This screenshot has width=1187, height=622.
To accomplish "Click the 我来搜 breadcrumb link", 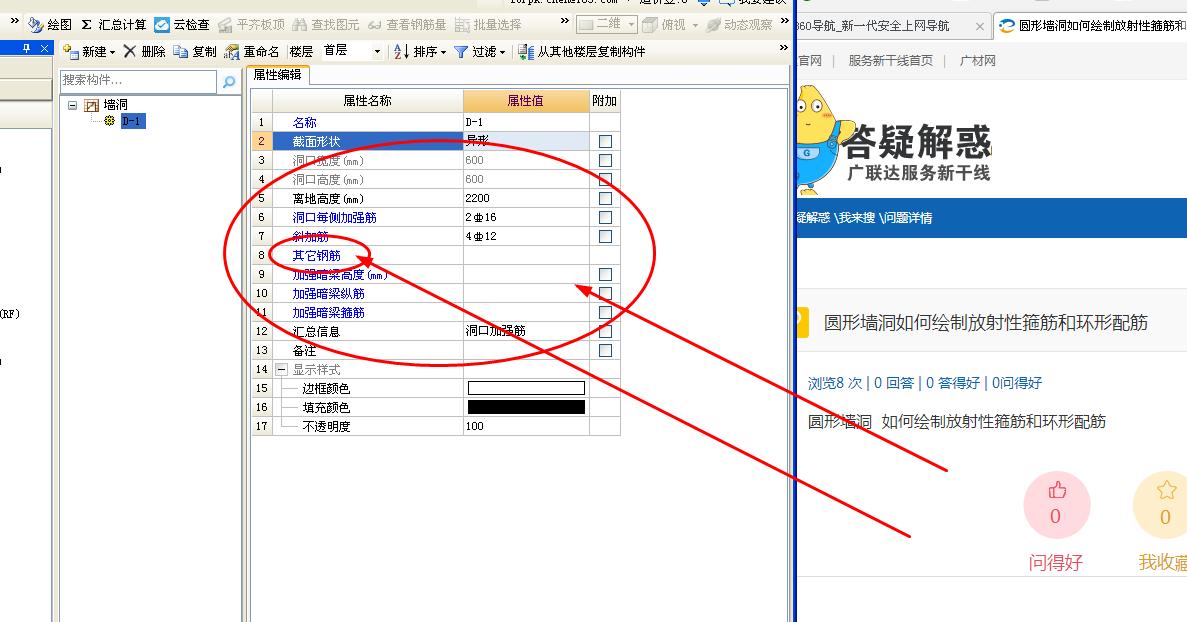I will click(855, 218).
